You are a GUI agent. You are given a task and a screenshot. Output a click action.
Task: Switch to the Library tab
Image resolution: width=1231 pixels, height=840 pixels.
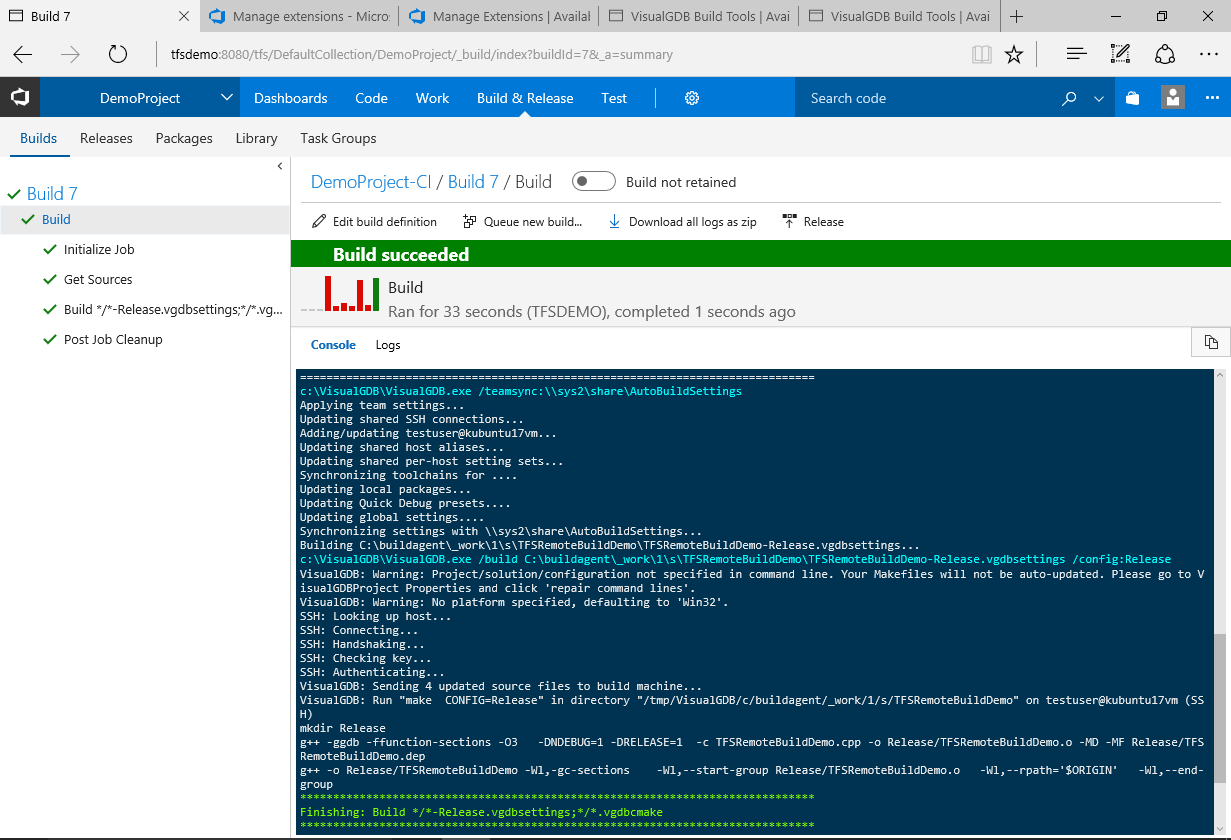256,138
